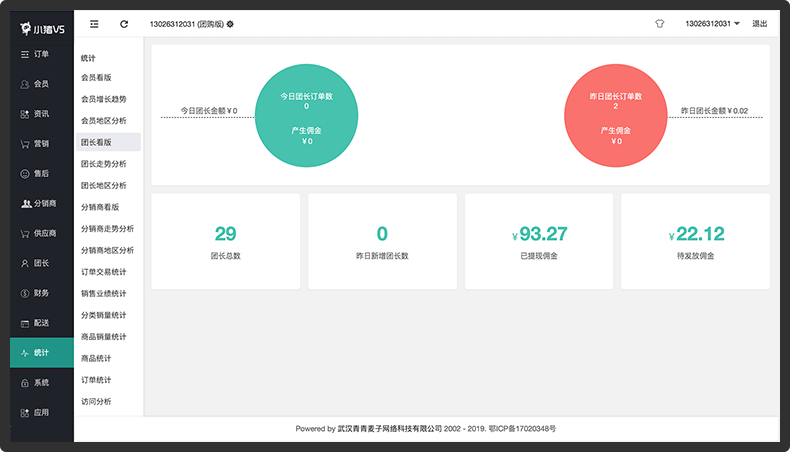This screenshot has width=790, height=452.
Task: Click the theme shirt icon
Action: [660, 24]
